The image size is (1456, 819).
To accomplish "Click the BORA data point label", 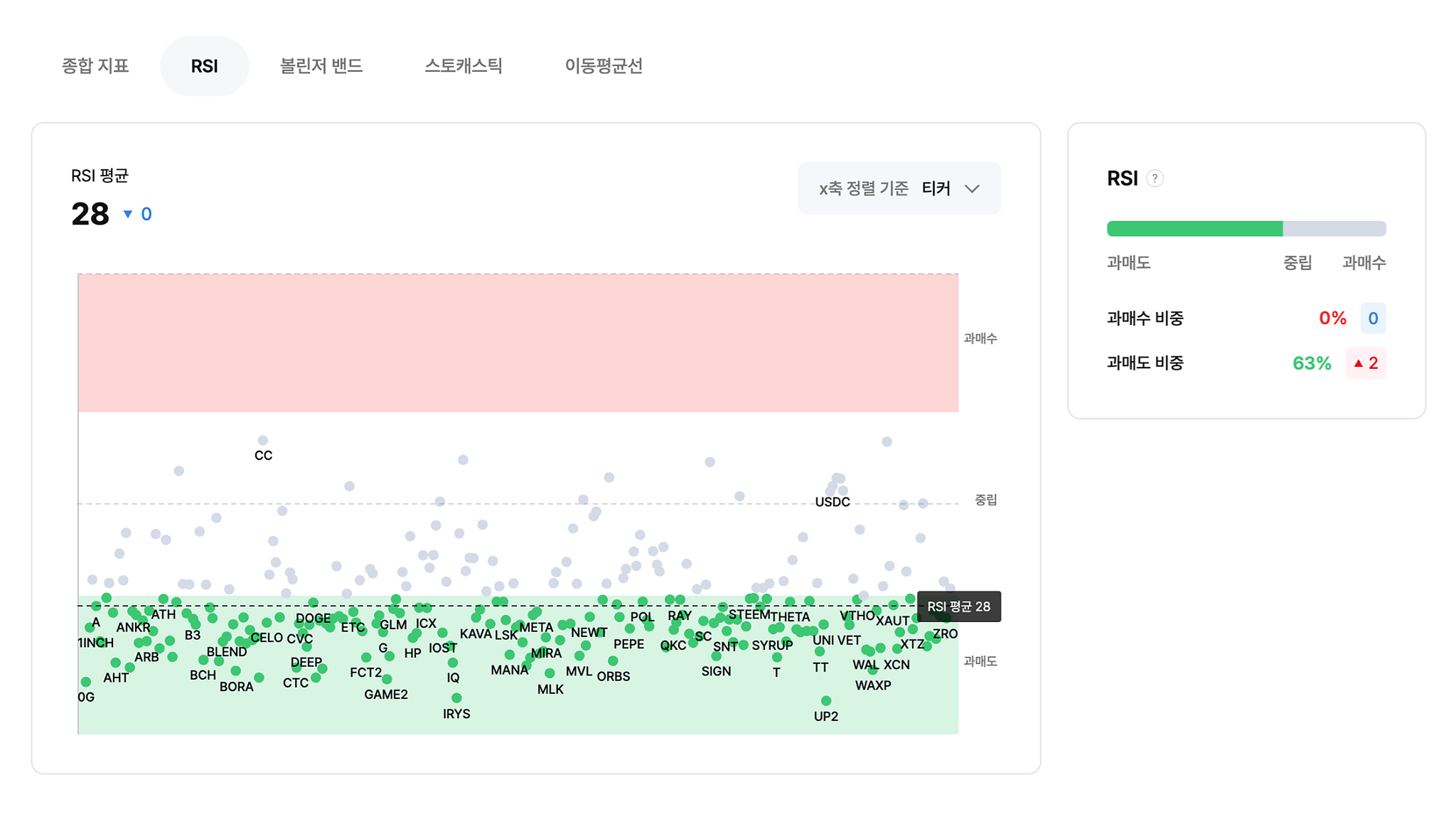I will (237, 687).
